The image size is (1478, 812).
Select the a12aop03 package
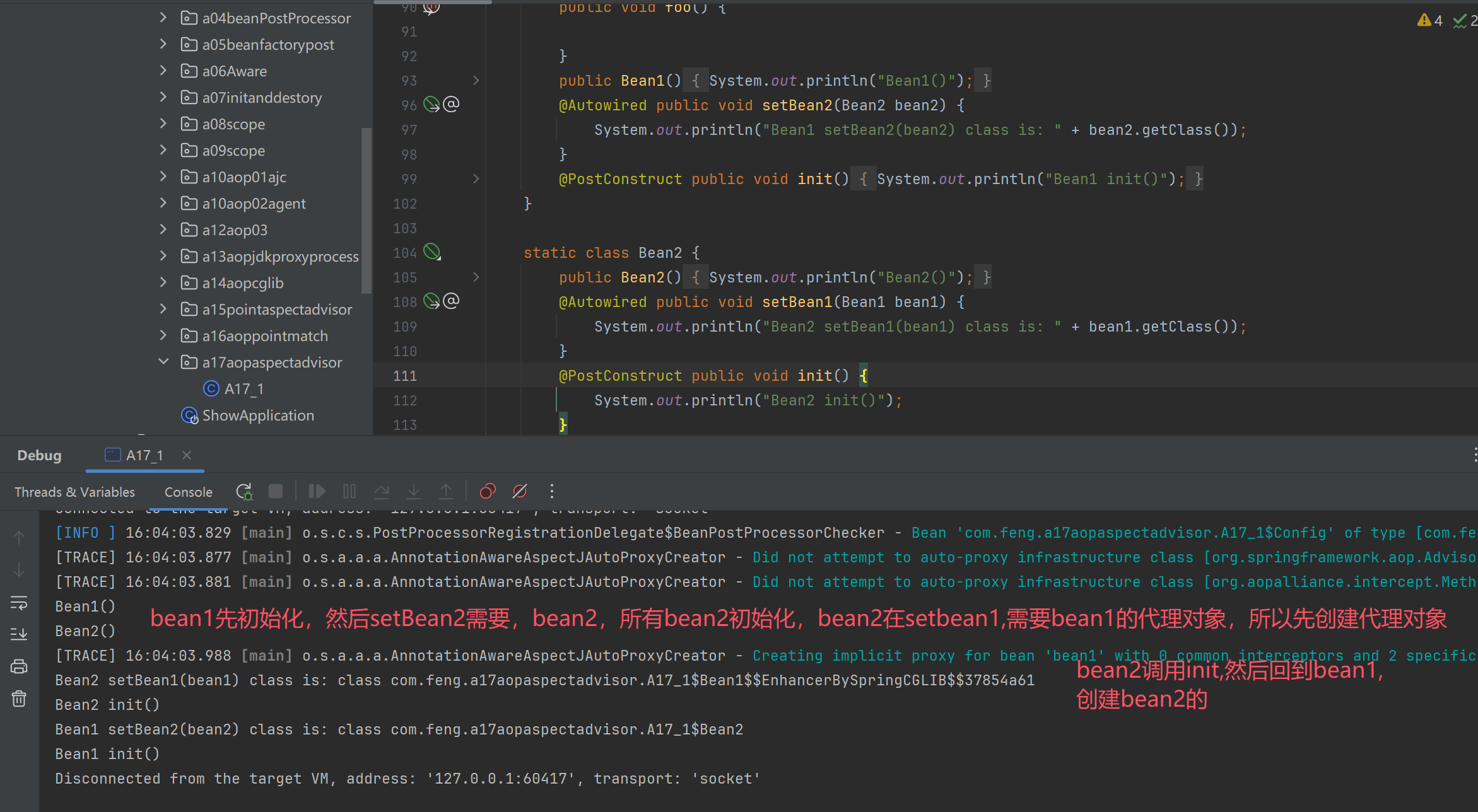(235, 230)
